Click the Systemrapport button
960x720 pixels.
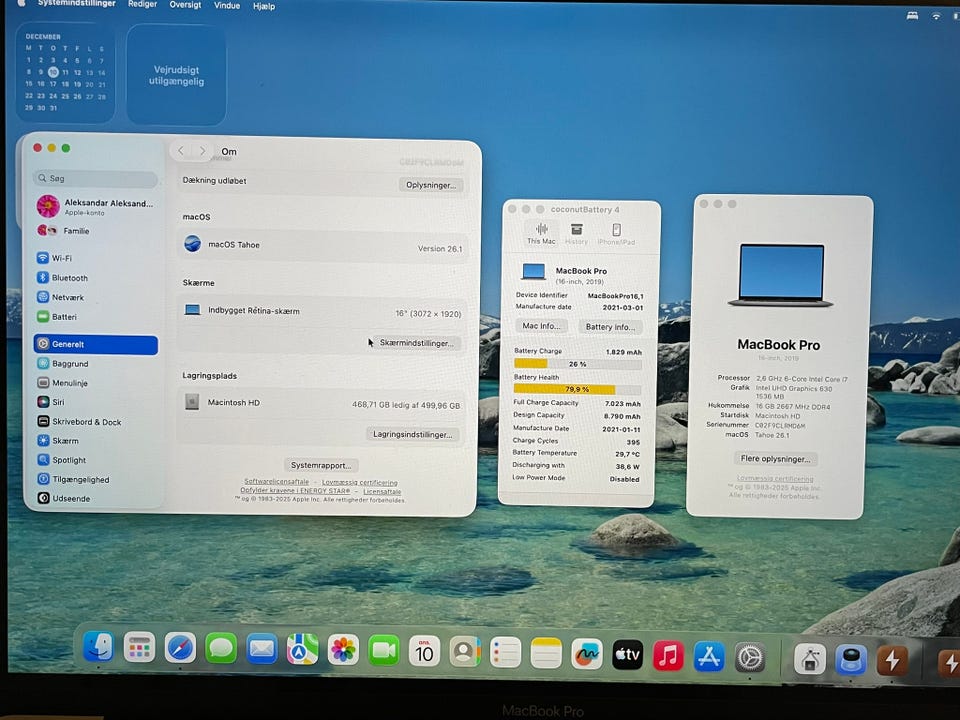tap(321, 465)
